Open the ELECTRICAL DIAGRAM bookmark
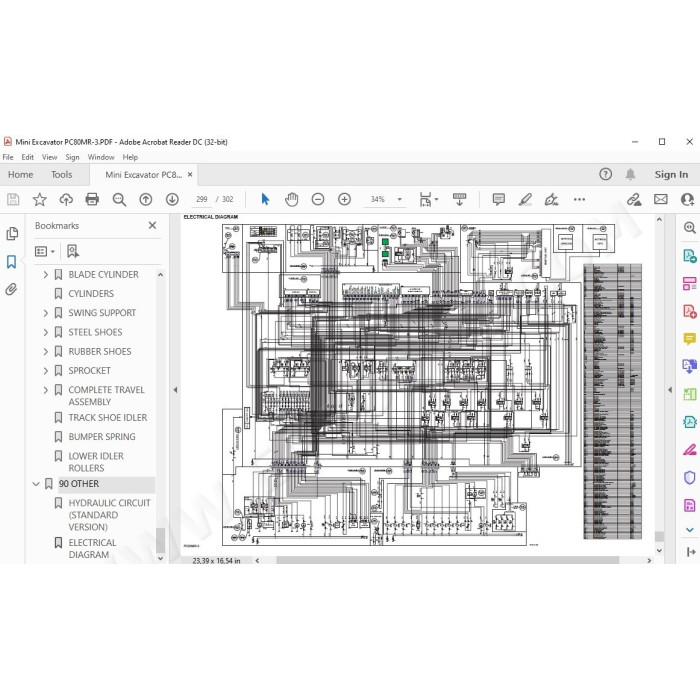Screen dimensions: 700x700 point(92,549)
